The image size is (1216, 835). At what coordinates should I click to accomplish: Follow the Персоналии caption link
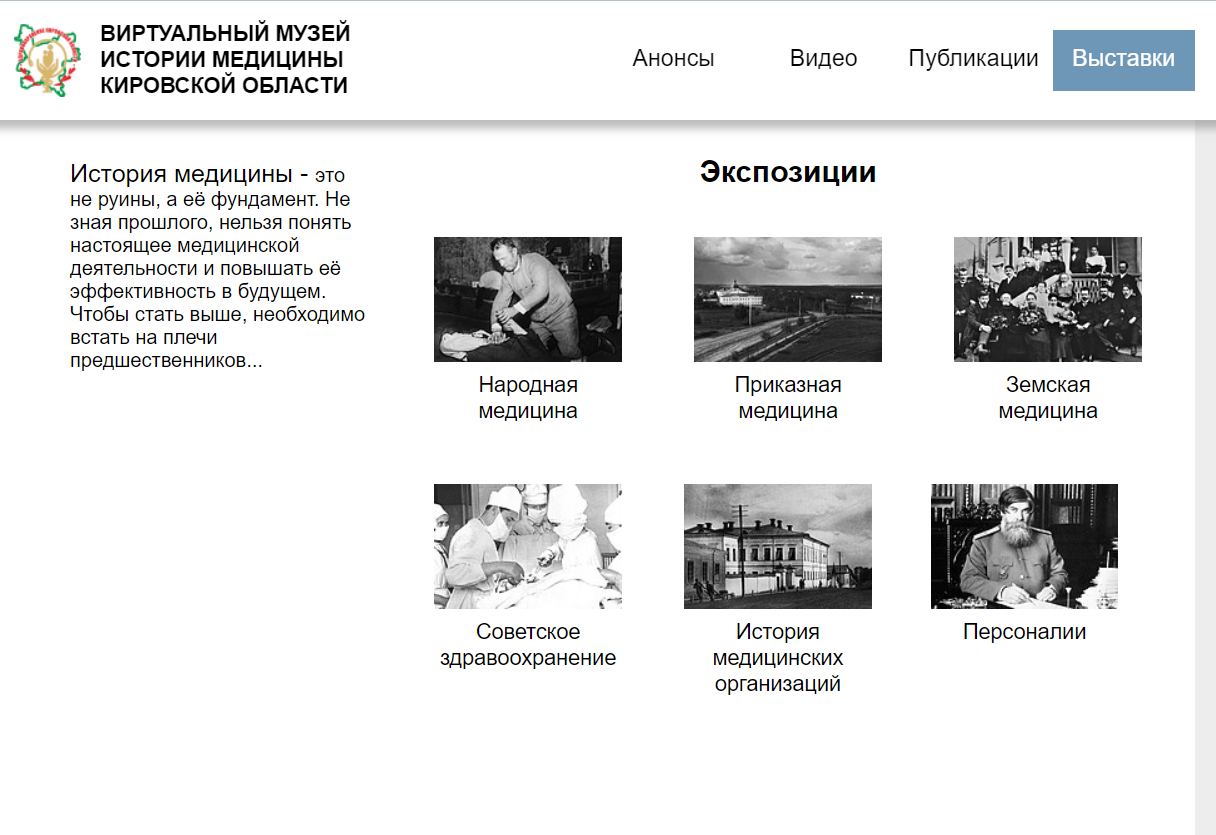point(1024,632)
